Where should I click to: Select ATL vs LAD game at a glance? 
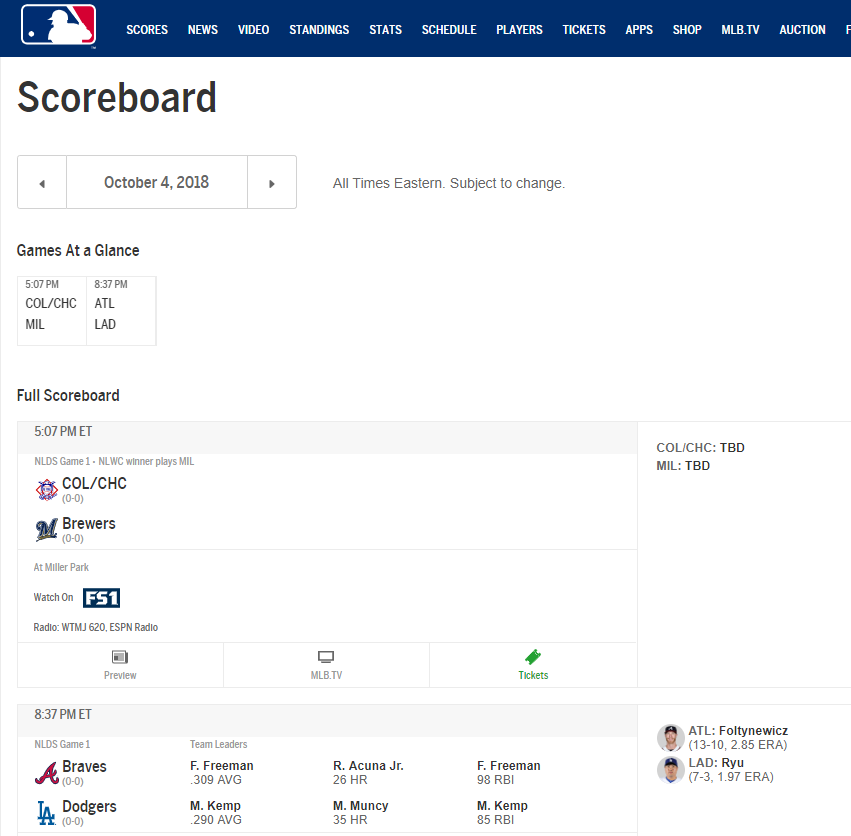pos(121,312)
